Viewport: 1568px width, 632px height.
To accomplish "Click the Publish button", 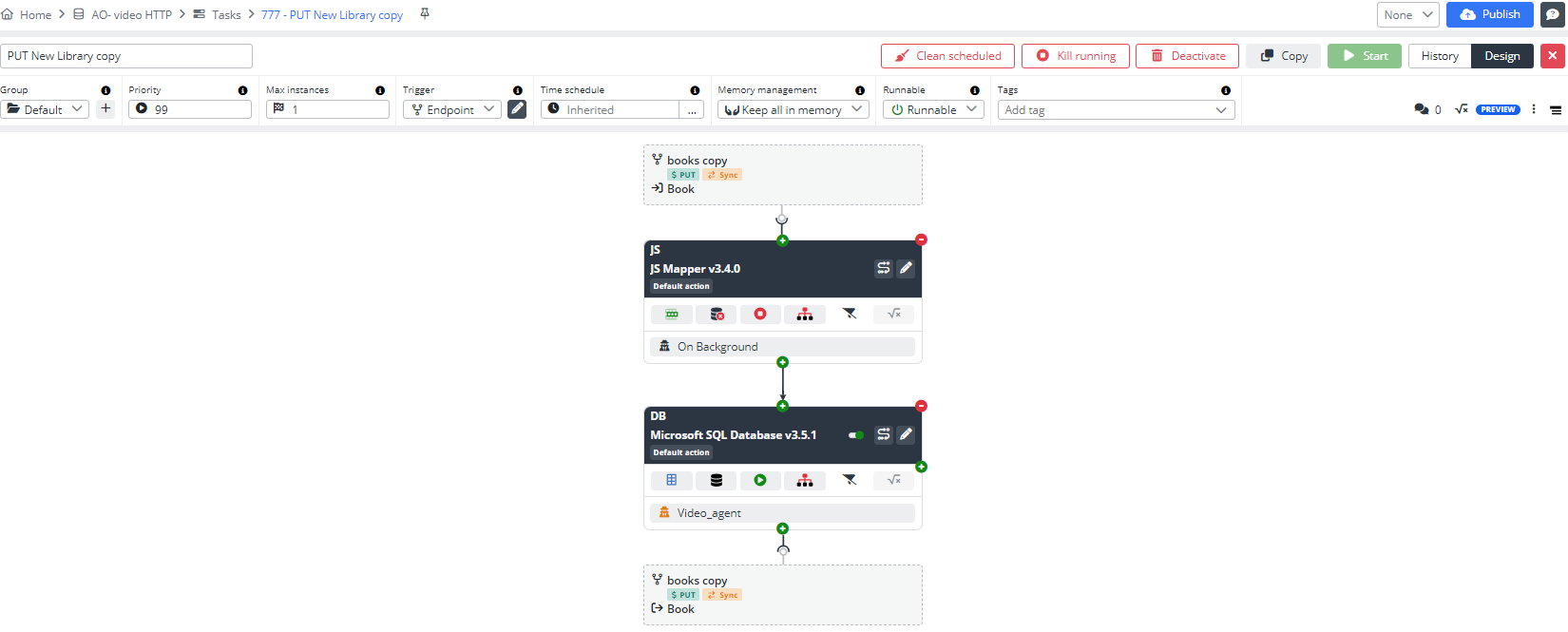I will pos(1489,14).
